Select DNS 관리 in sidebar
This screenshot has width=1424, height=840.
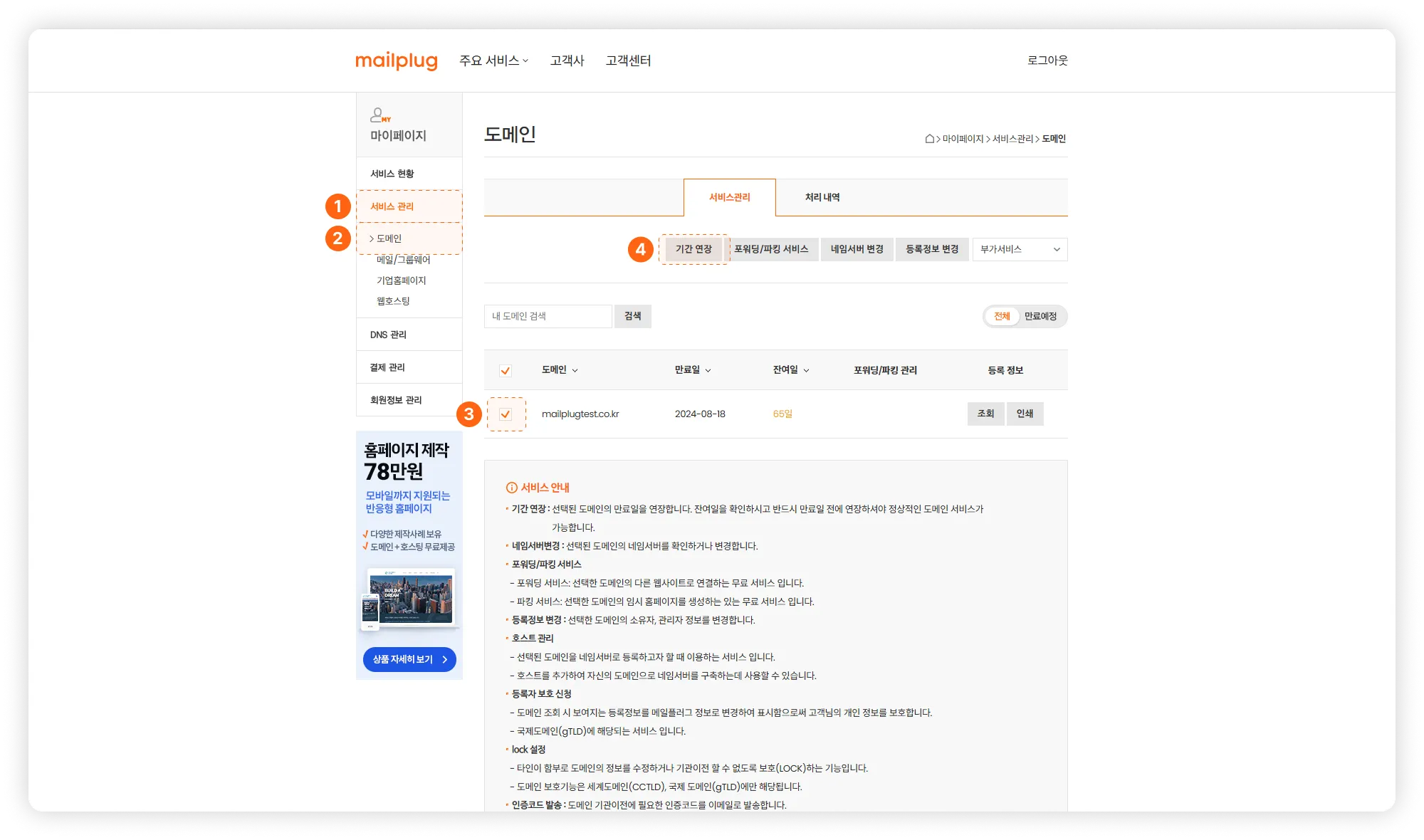pyautogui.click(x=388, y=335)
